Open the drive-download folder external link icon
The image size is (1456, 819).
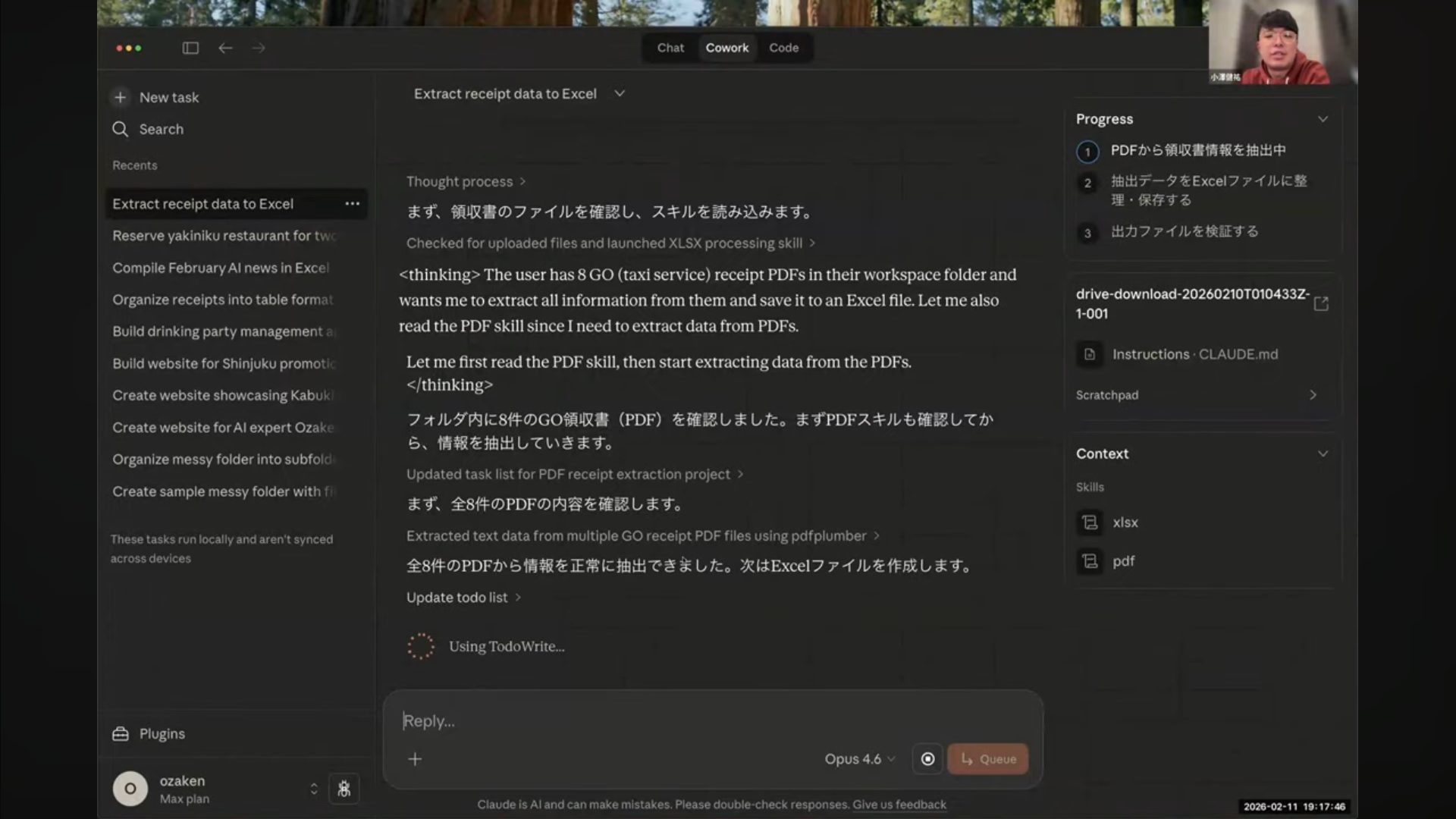pos(1321,303)
